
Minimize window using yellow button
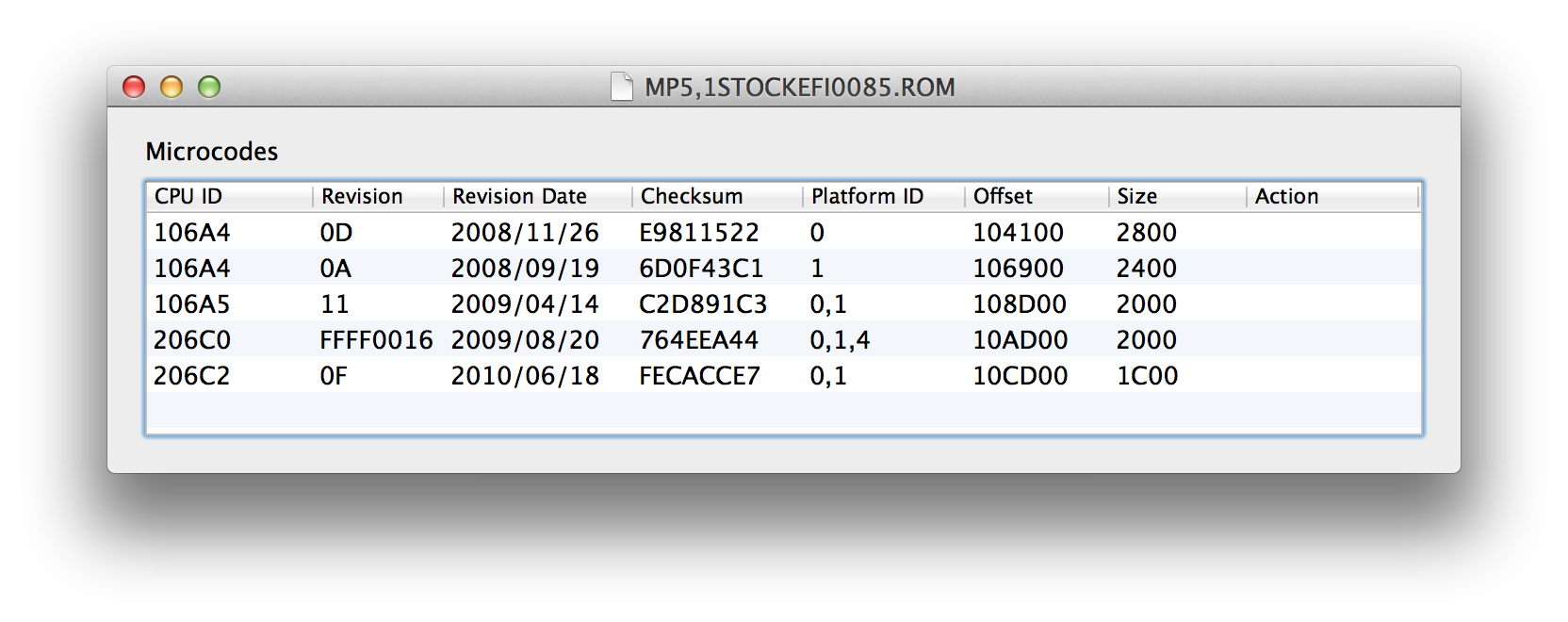pyautogui.click(x=171, y=87)
